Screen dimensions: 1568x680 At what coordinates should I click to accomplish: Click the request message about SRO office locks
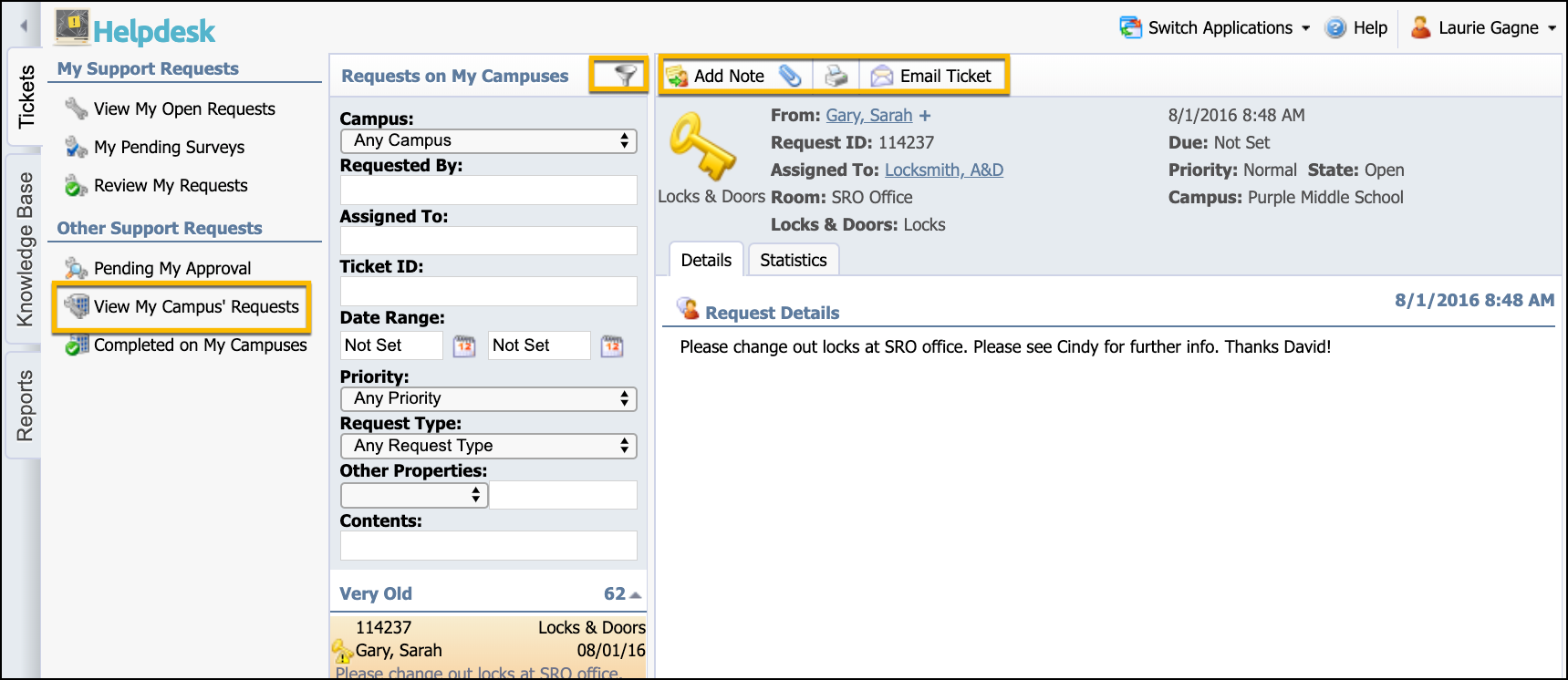click(1005, 346)
